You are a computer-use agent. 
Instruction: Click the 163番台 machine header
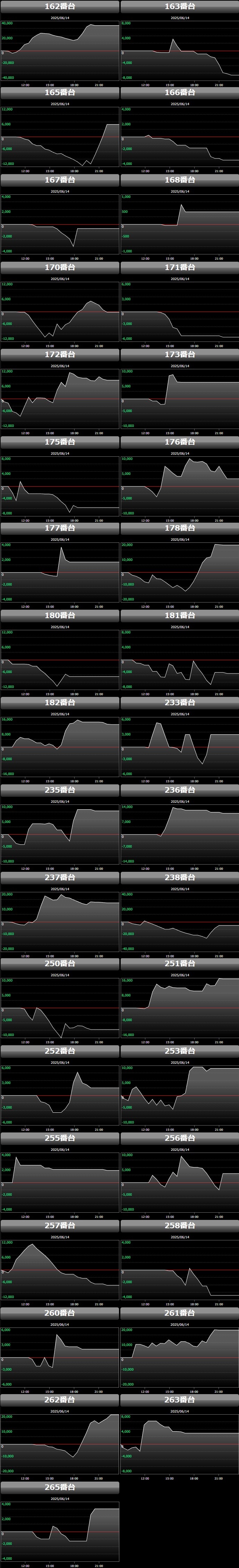coord(179,6)
